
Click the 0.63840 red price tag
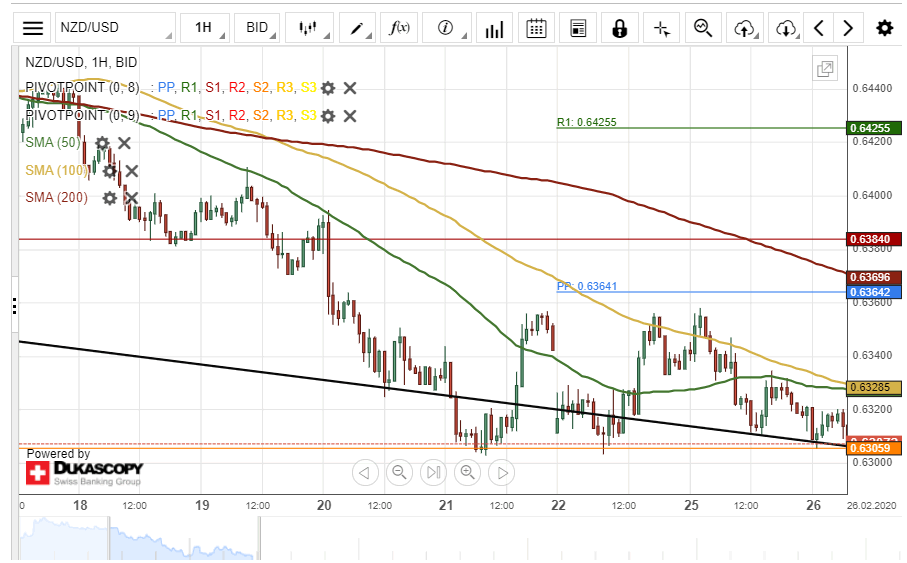click(873, 239)
